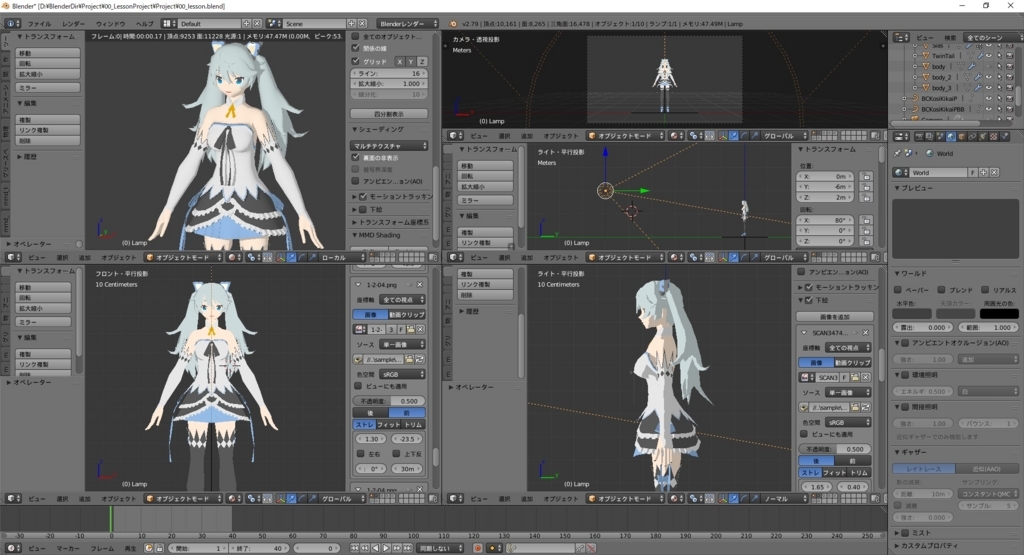The height and width of the screenshot is (555, 1024).
Task: Open the ウィンドウ menu
Action: (x=110, y=24)
